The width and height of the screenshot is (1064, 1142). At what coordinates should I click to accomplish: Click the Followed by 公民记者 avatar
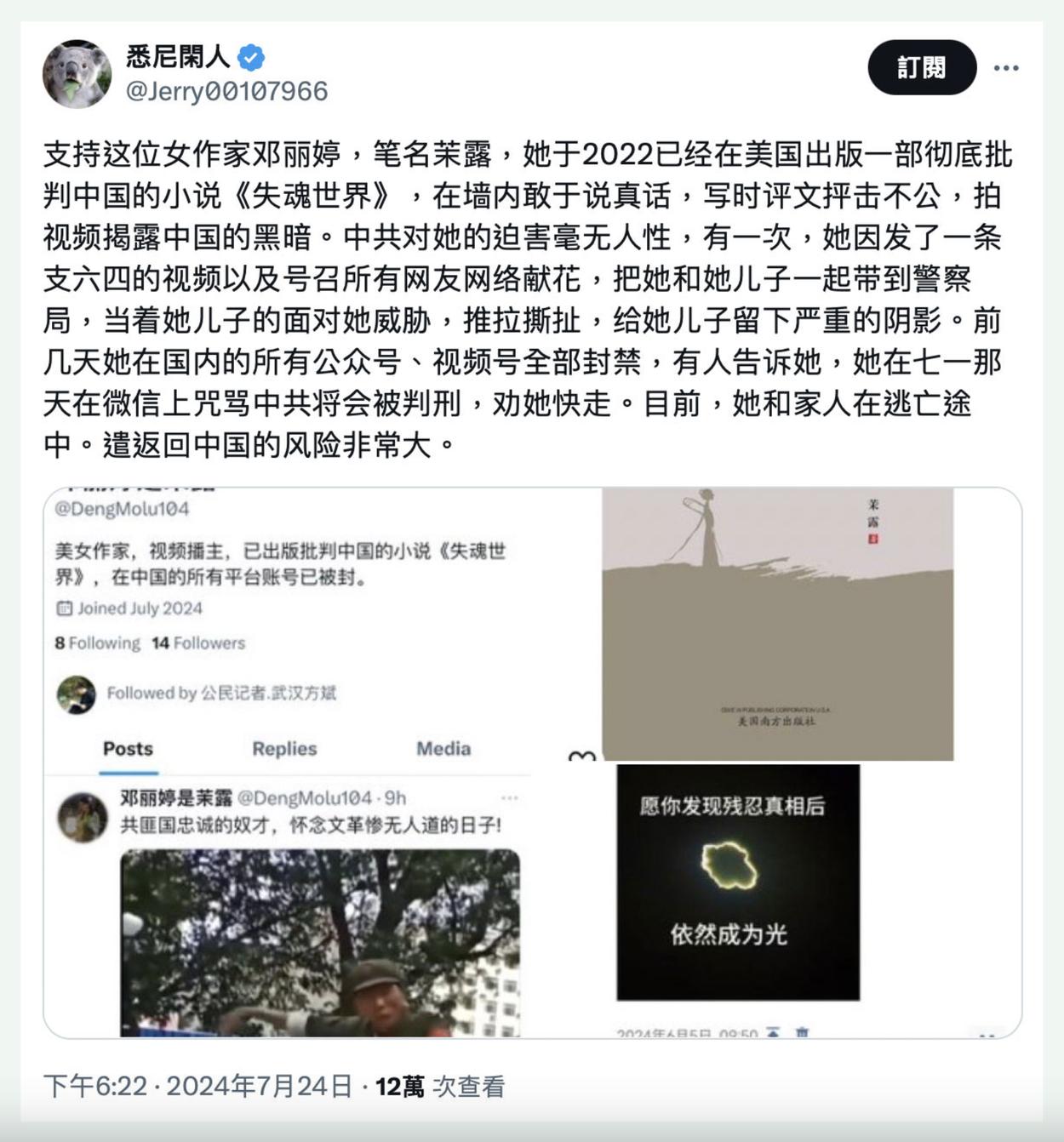click(x=76, y=694)
